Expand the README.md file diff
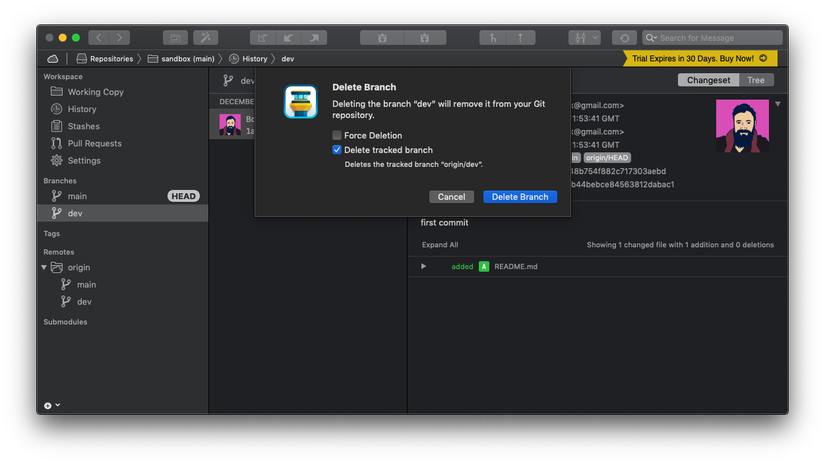The width and height of the screenshot is (825, 463). (424, 267)
